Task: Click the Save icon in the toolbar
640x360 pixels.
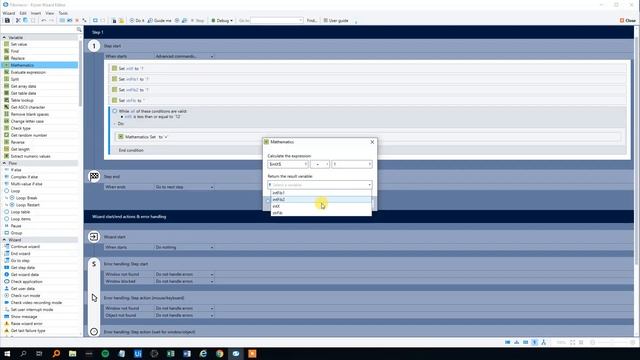Action: click(x=7, y=20)
